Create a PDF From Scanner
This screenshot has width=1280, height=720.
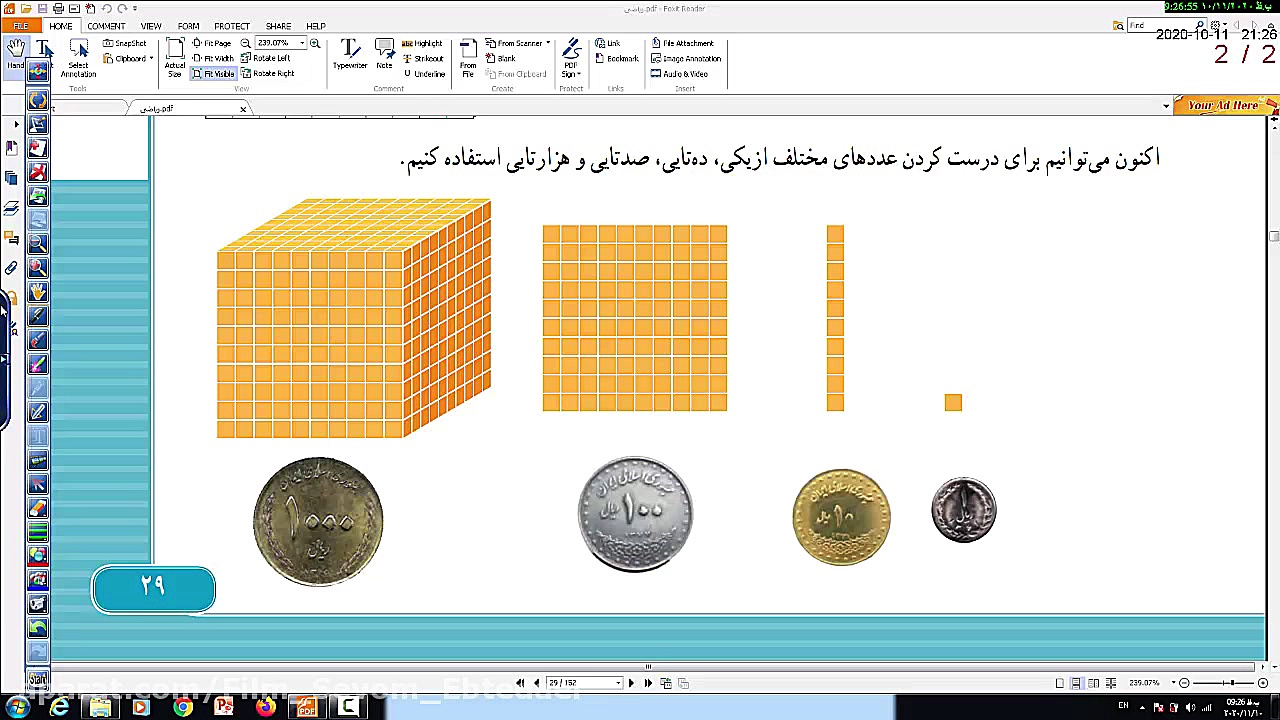point(515,43)
